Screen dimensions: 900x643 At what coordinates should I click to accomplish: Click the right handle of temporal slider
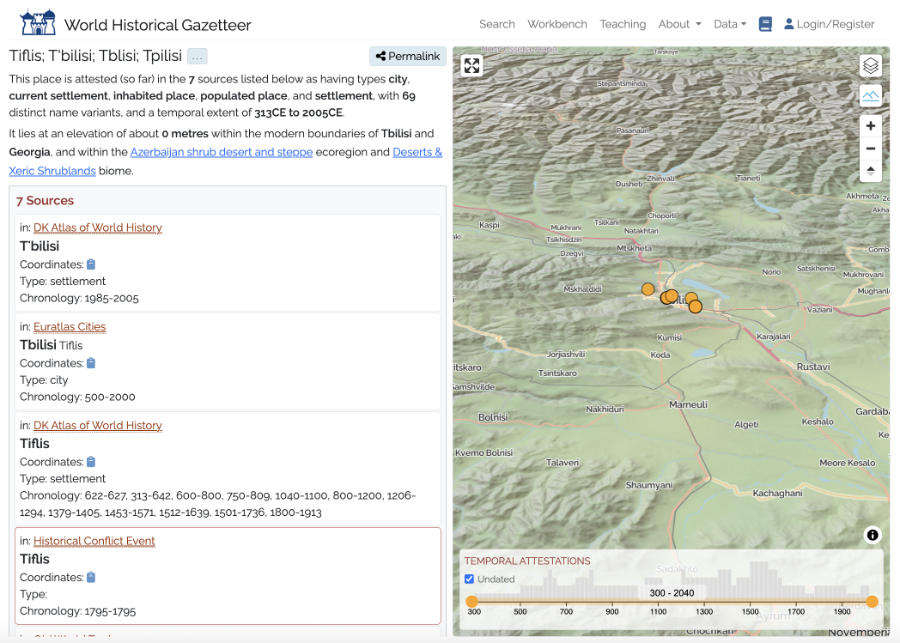[x=872, y=601]
